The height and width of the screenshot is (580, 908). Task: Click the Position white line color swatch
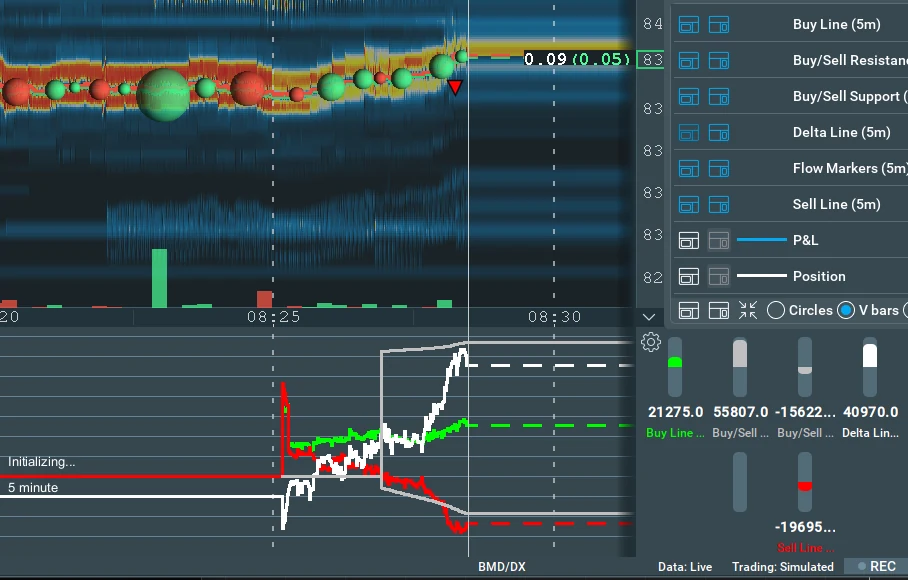761,276
